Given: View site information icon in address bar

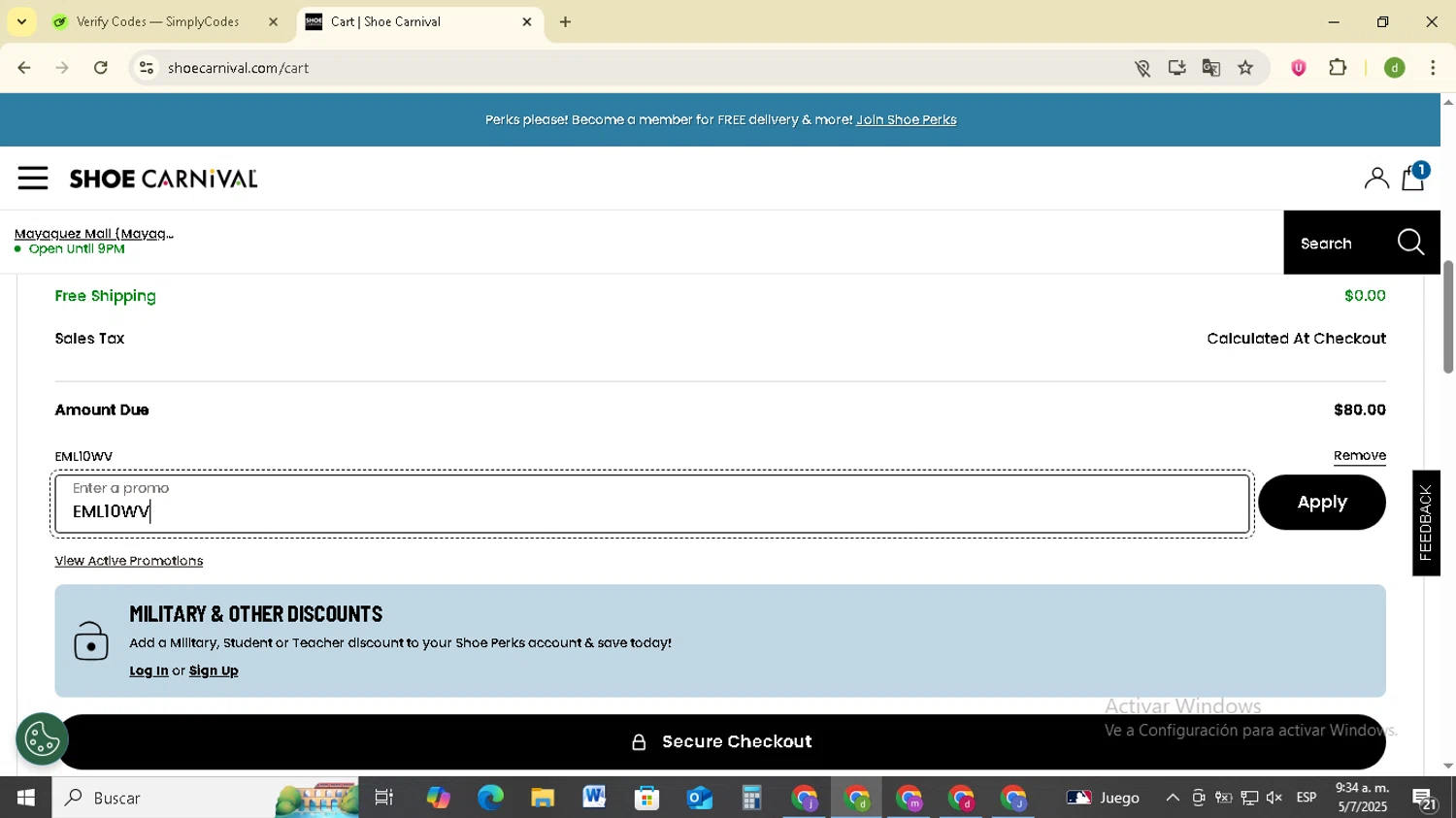Looking at the screenshot, I should (x=147, y=68).
